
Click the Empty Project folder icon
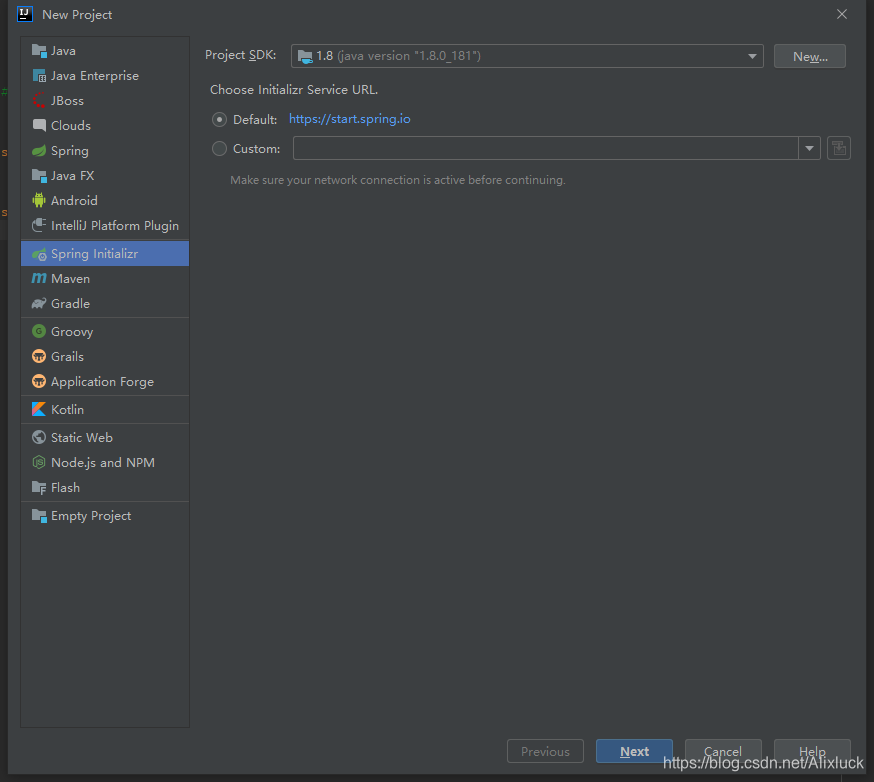coord(39,516)
